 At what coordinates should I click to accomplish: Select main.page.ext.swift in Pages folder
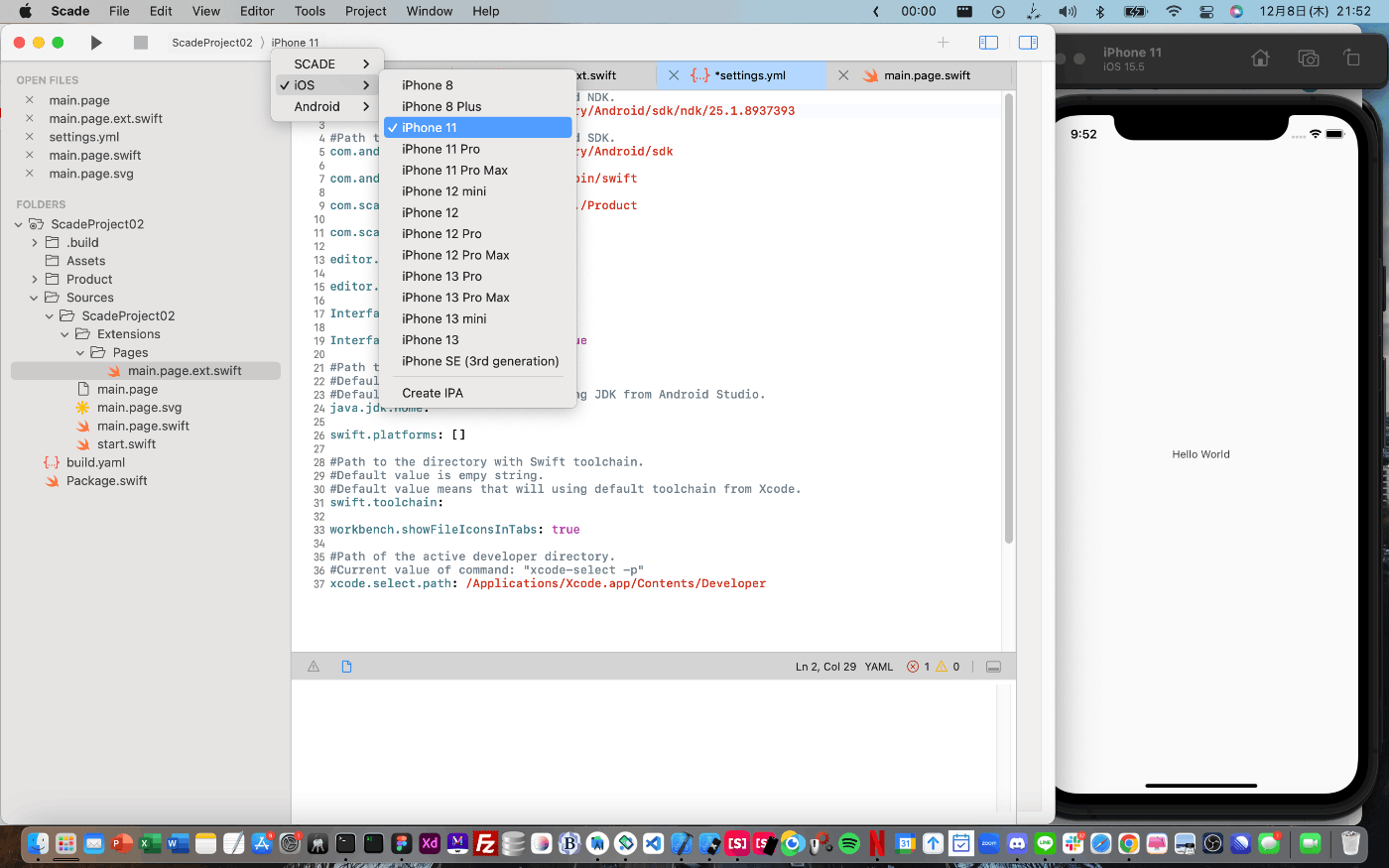click(185, 371)
